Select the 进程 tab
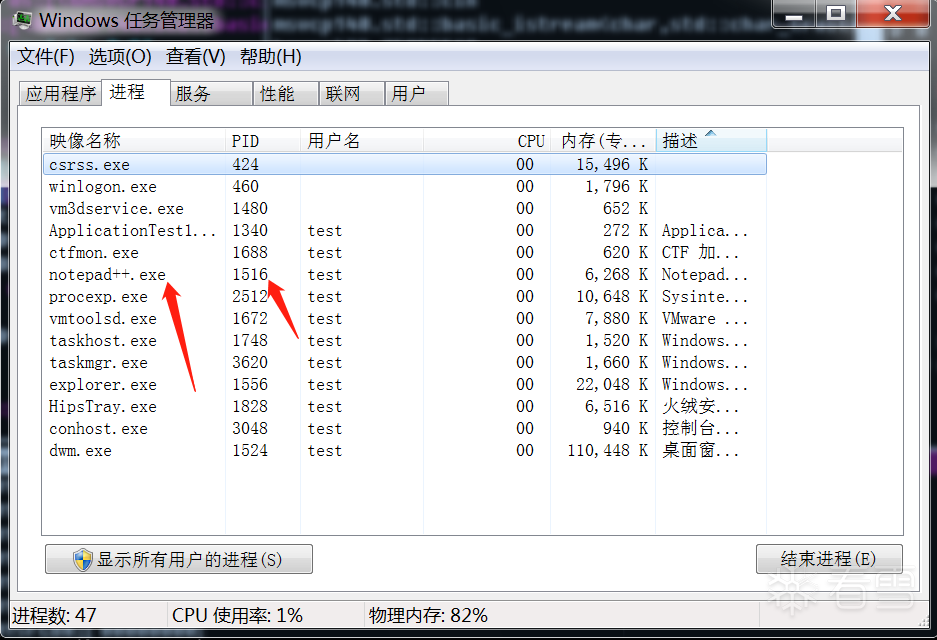 pos(136,93)
